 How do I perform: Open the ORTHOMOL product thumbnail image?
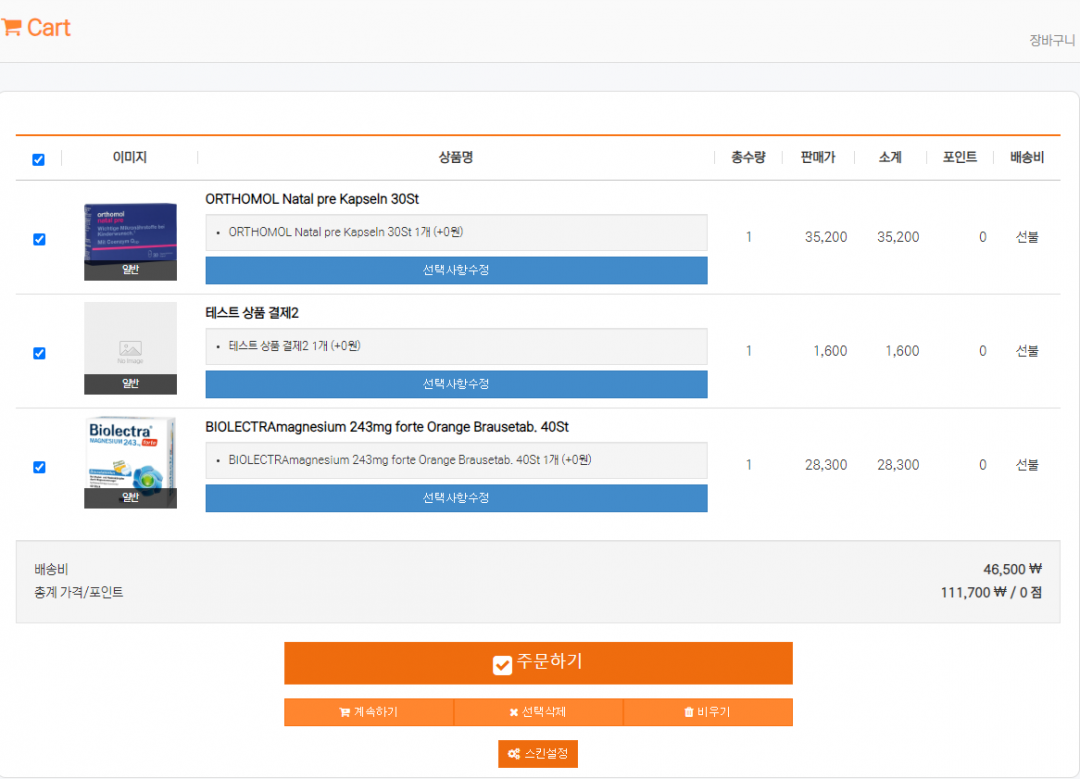click(x=130, y=241)
